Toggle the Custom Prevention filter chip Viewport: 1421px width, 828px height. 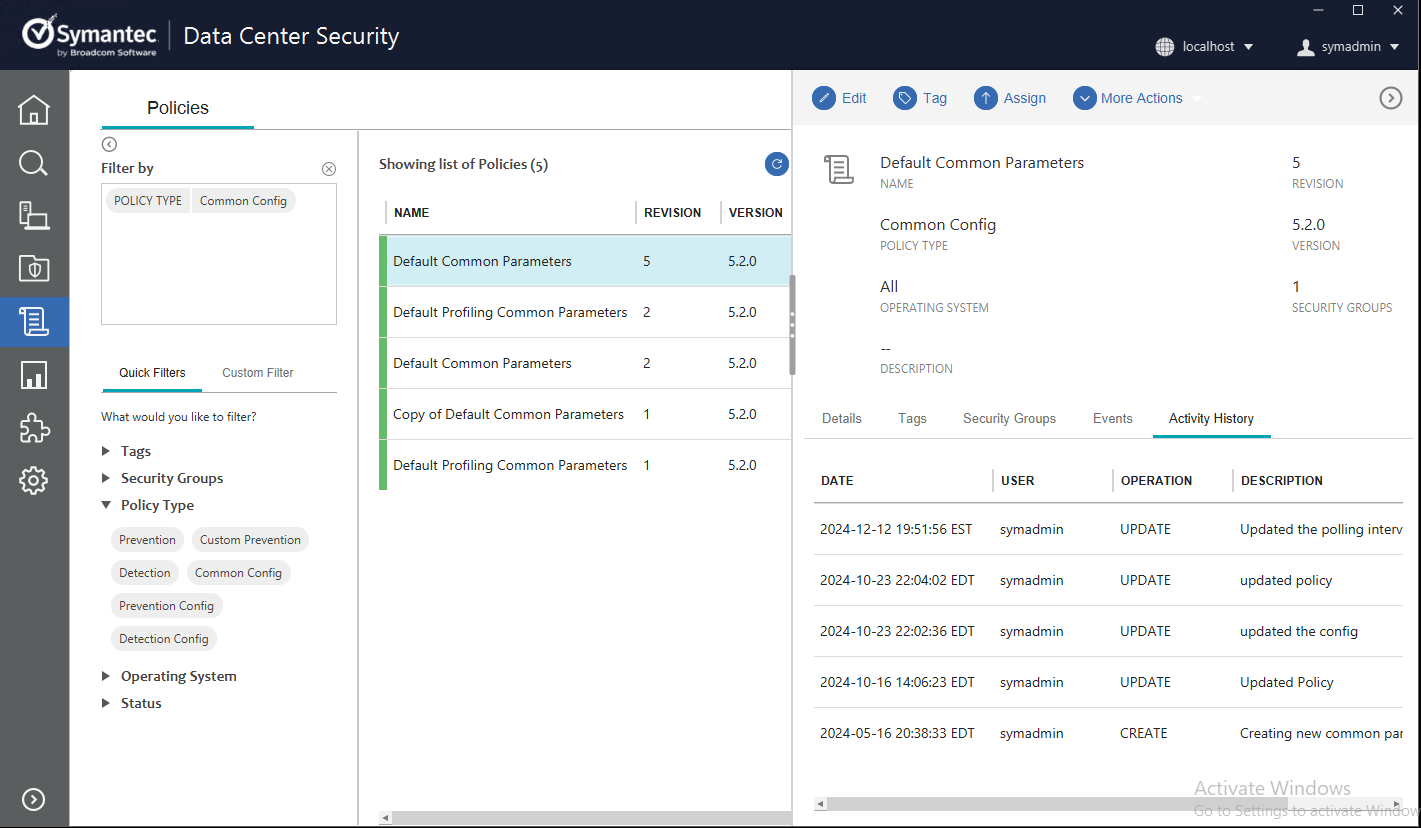tap(250, 540)
